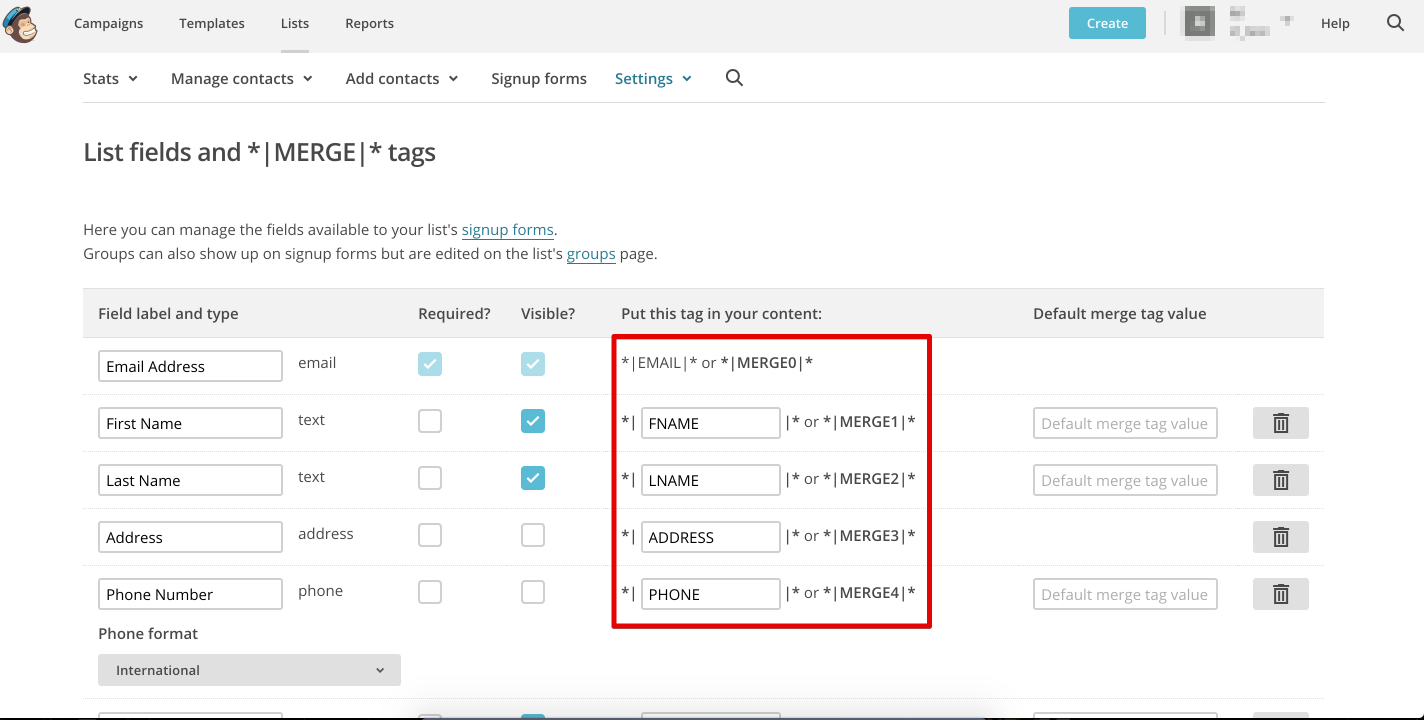Click the 'Required?' column header
Viewport: 1424px width, 720px height.
[x=454, y=313]
